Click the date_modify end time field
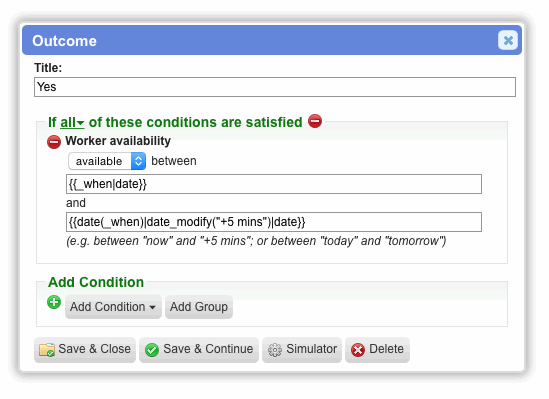Image resolution: width=549 pixels, height=399 pixels. 274,222
